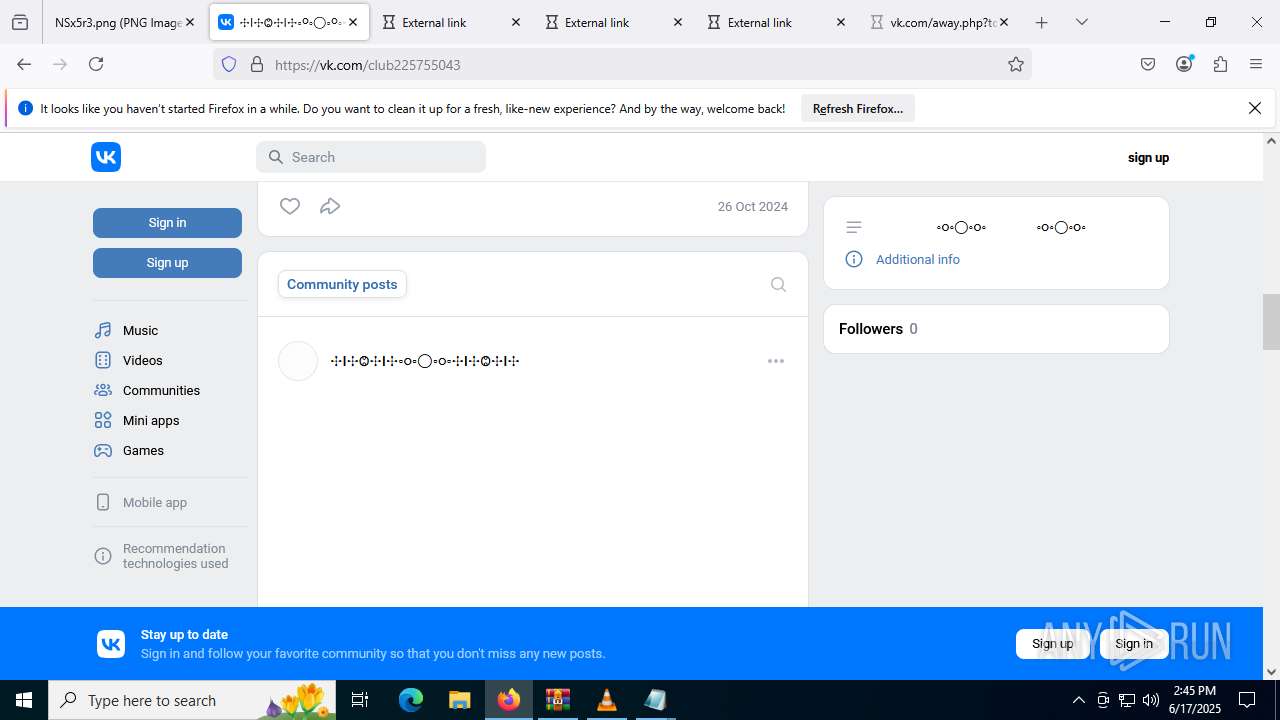Open the Windows Start menu
The image size is (1280, 720).
pos(24,700)
